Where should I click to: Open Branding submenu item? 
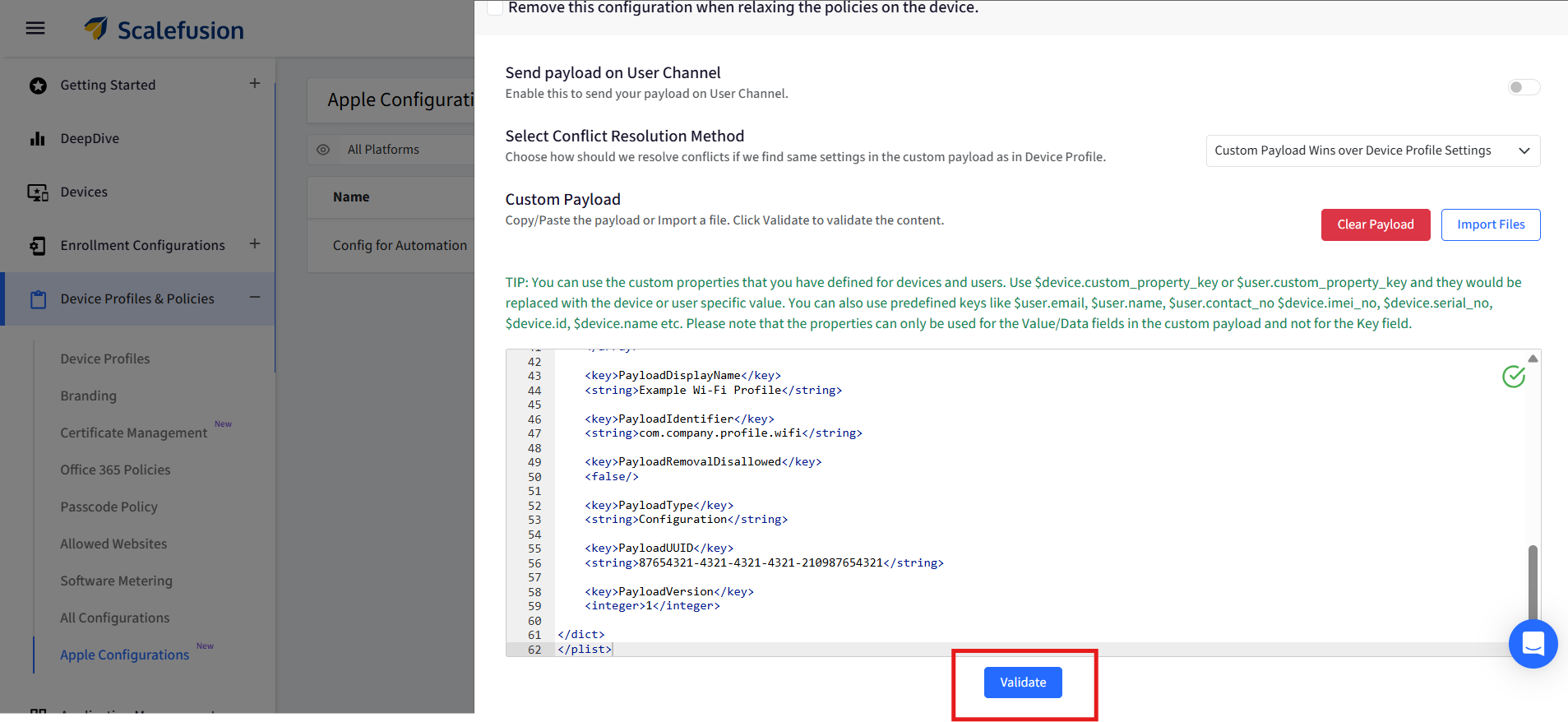[88, 396]
